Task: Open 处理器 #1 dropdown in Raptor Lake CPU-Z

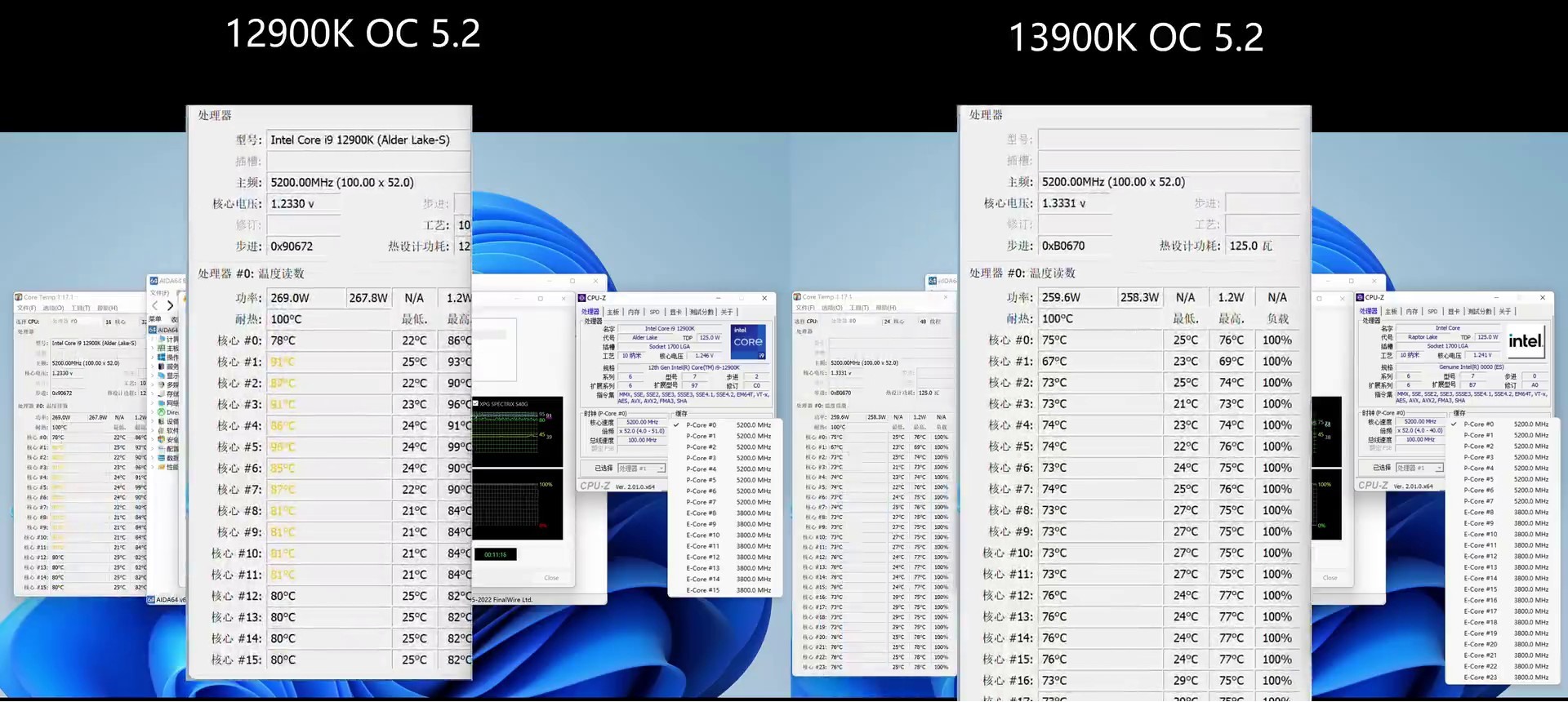Action: click(1419, 468)
